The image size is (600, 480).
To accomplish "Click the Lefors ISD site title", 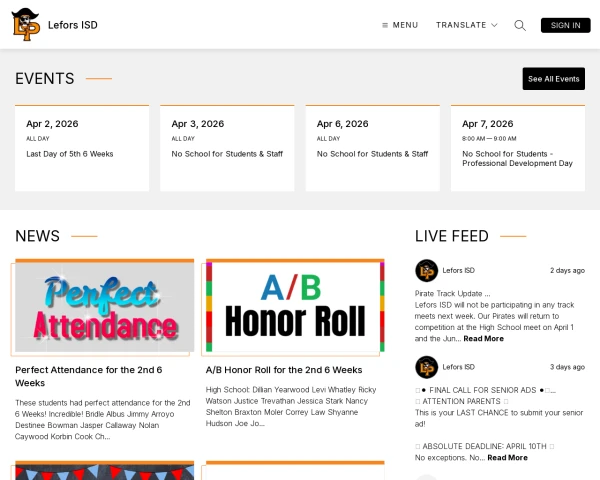I will tap(73, 25).
